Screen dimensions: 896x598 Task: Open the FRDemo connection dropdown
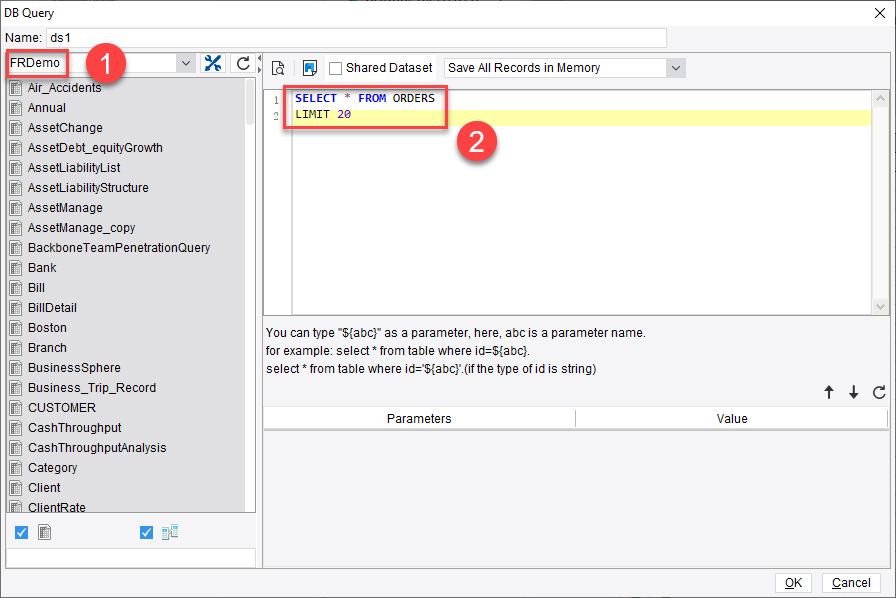186,62
